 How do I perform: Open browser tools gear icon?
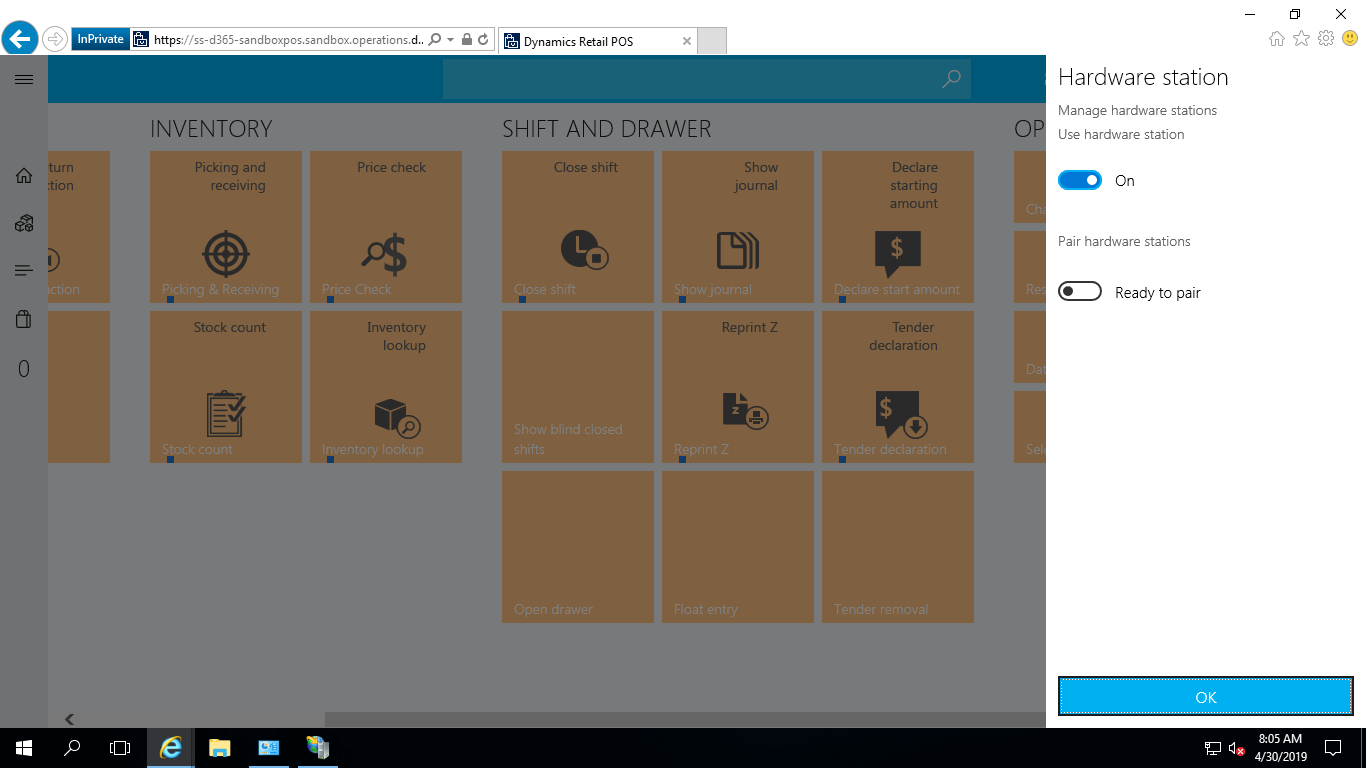point(1326,38)
